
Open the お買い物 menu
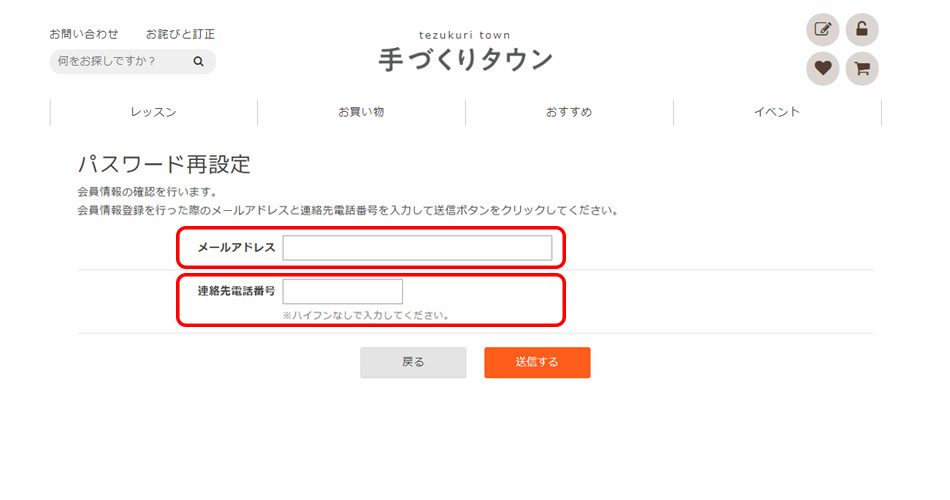click(x=361, y=112)
